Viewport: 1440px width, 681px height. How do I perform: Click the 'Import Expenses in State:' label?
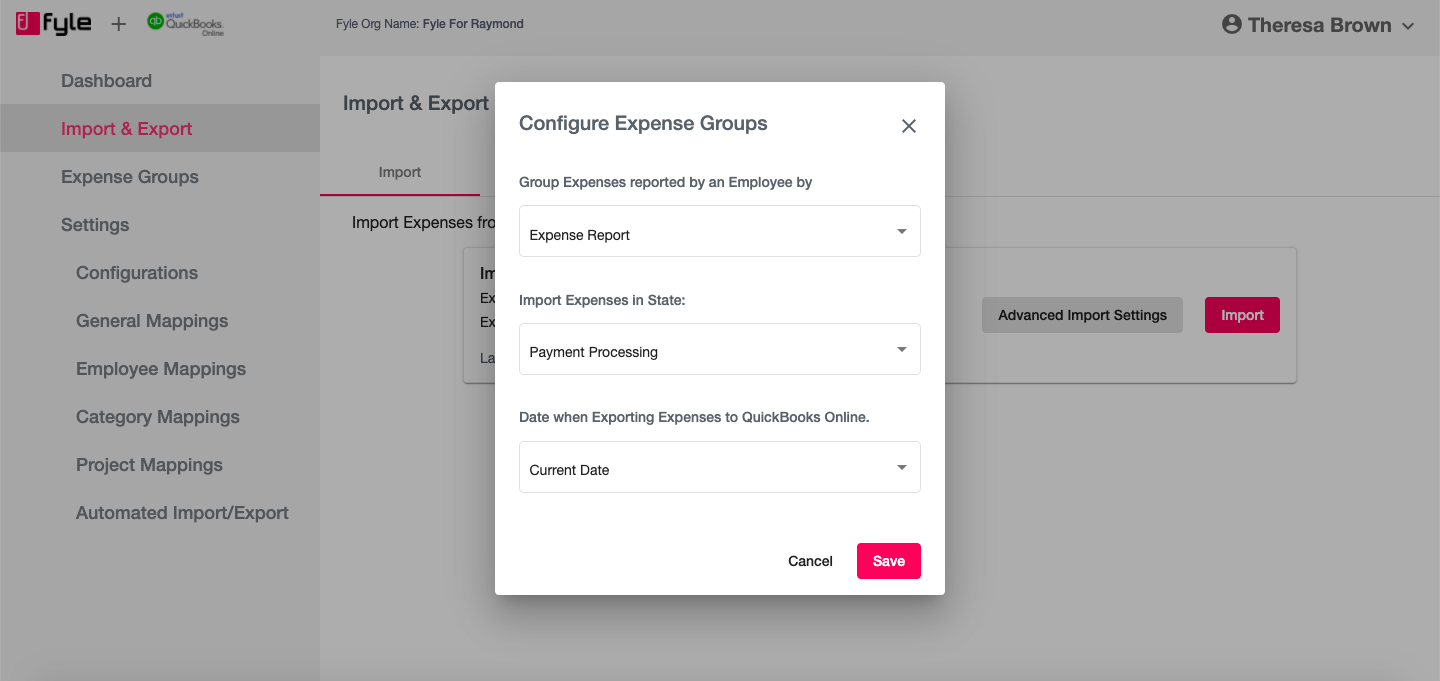point(602,300)
